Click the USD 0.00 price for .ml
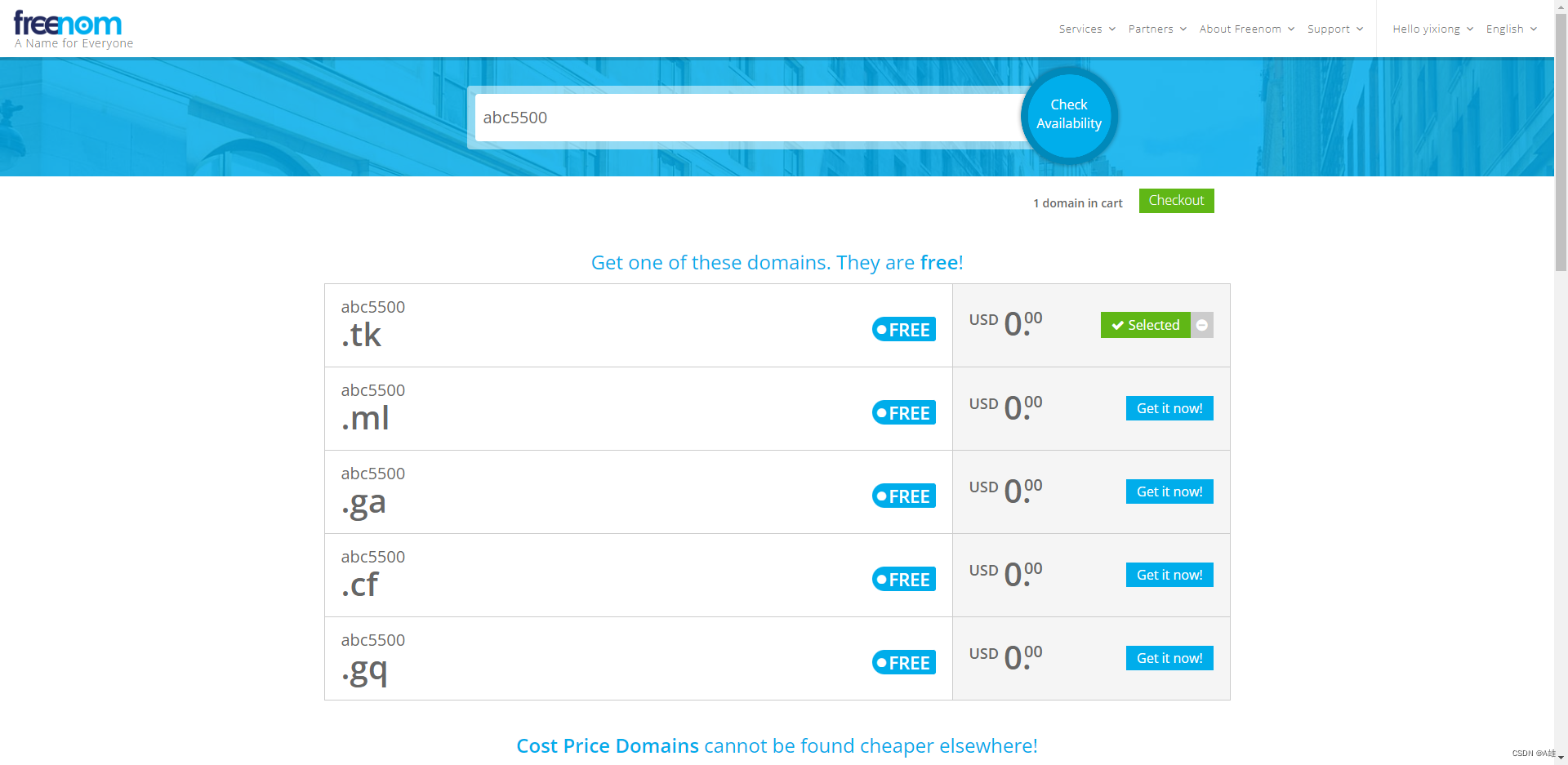Viewport: 1568px width, 765px height. click(x=1006, y=407)
